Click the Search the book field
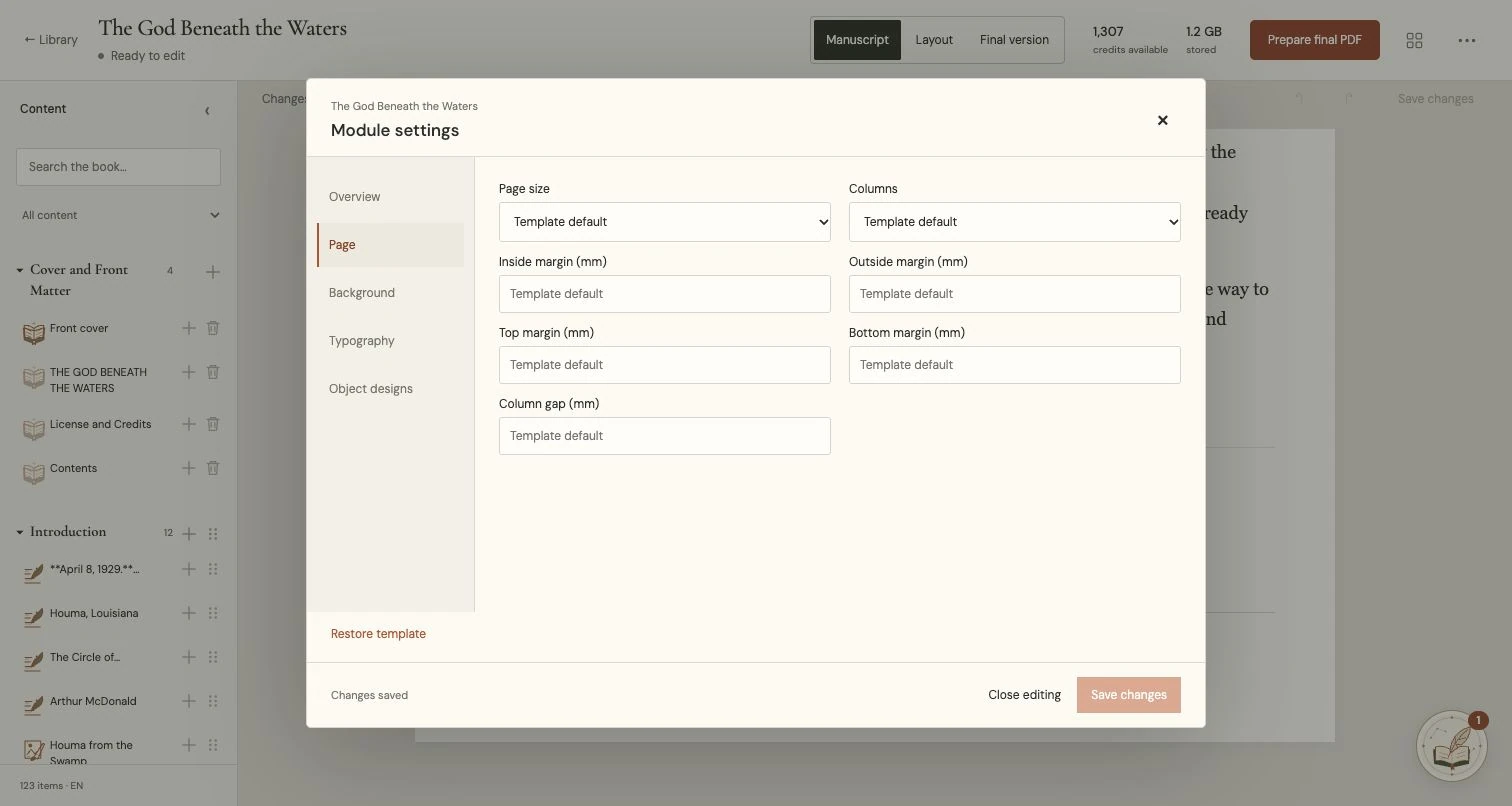 [118, 167]
